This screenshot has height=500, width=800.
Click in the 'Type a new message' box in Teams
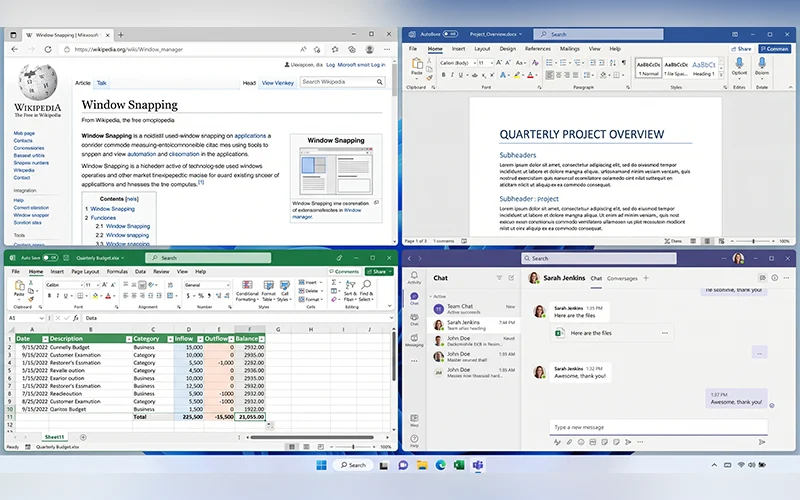tap(658, 427)
